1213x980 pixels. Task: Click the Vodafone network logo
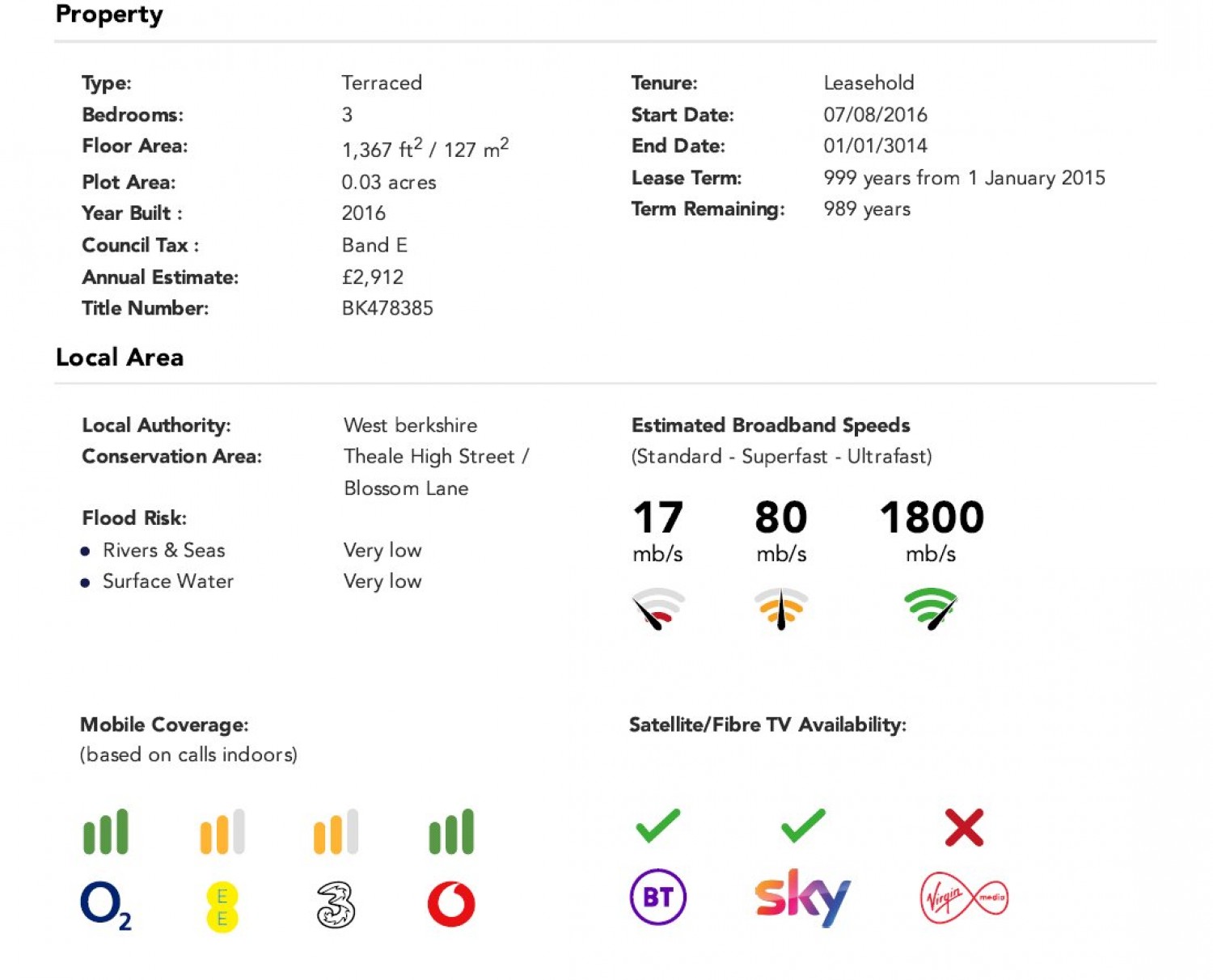(x=451, y=904)
